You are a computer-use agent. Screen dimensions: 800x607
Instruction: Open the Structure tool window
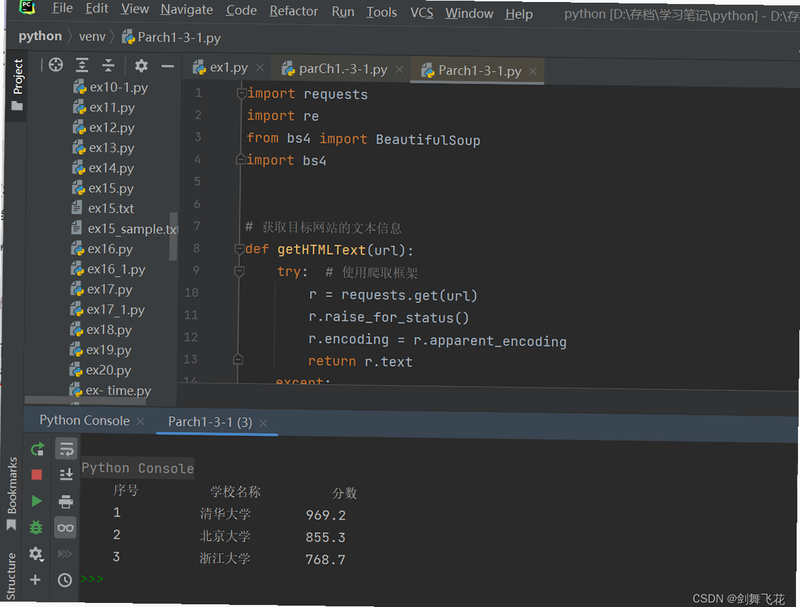pos(10,575)
